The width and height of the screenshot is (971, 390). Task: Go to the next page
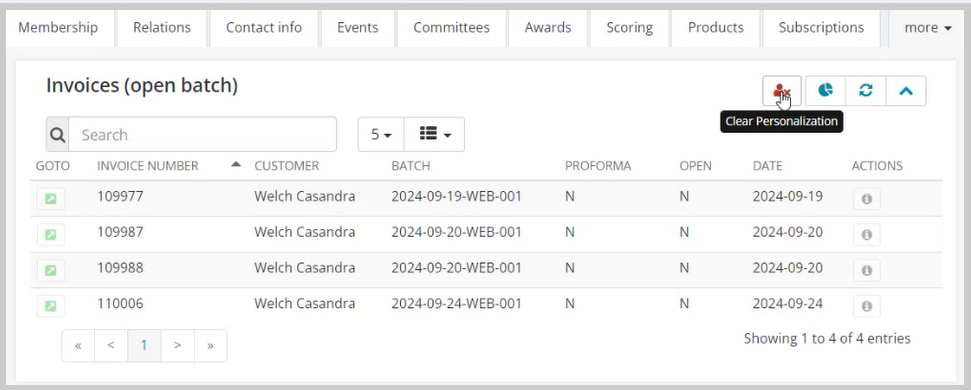pyautogui.click(x=177, y=345)
